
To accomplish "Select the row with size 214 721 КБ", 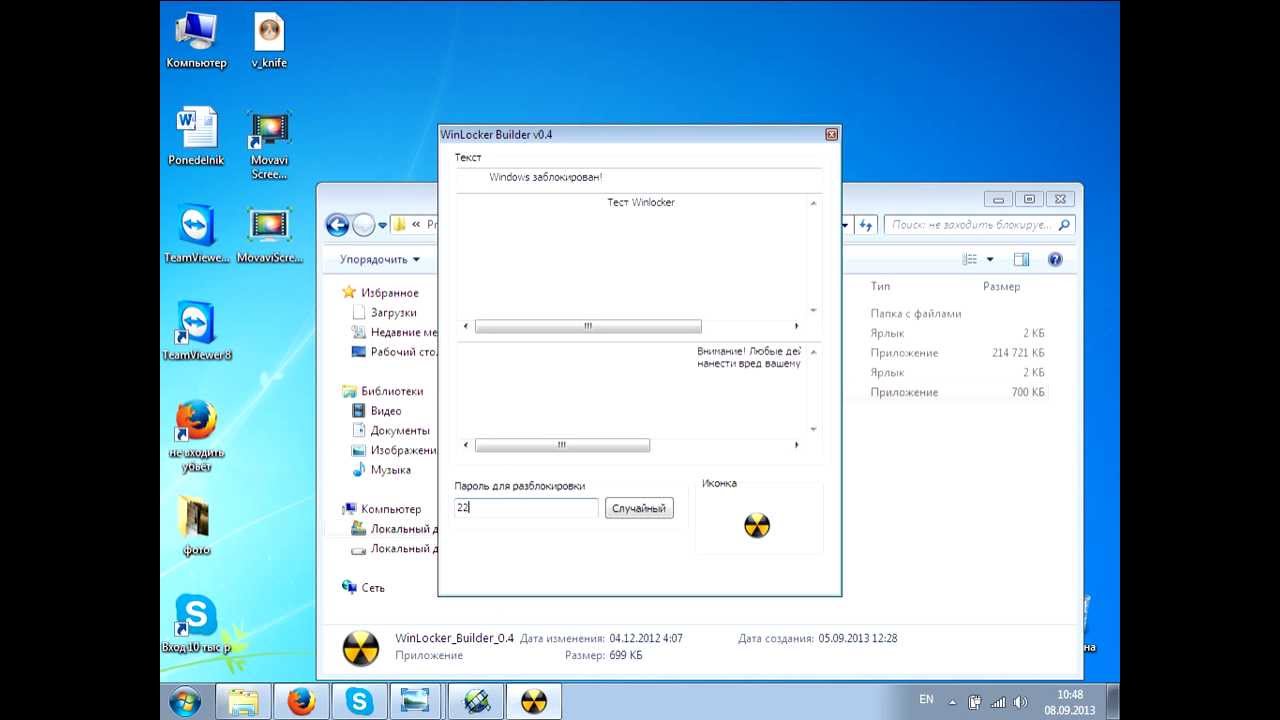I will click(958, 353).
